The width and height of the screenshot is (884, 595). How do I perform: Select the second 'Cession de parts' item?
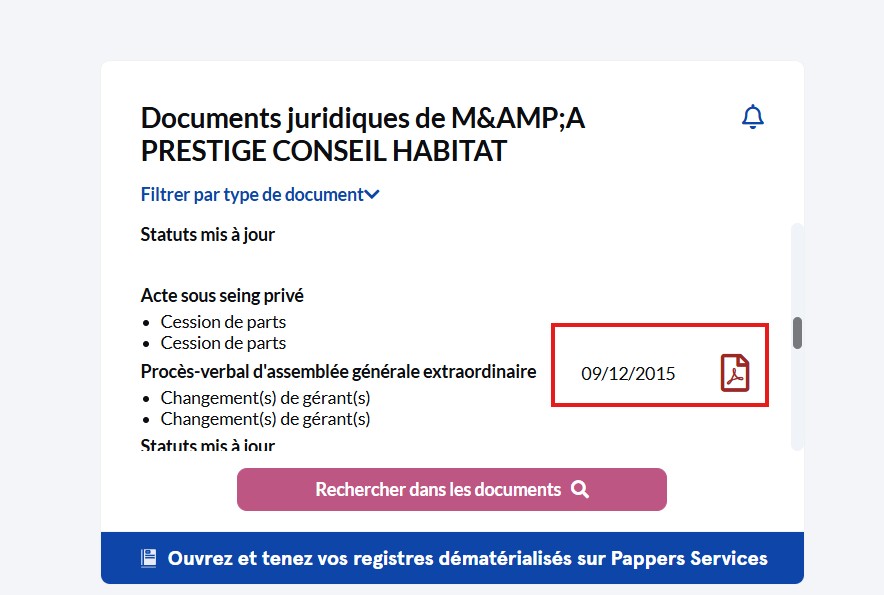tap(223, 343)
